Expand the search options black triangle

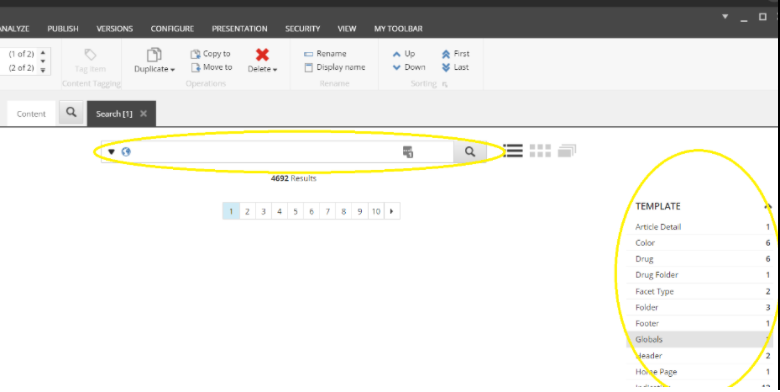(x=111, y=152)
